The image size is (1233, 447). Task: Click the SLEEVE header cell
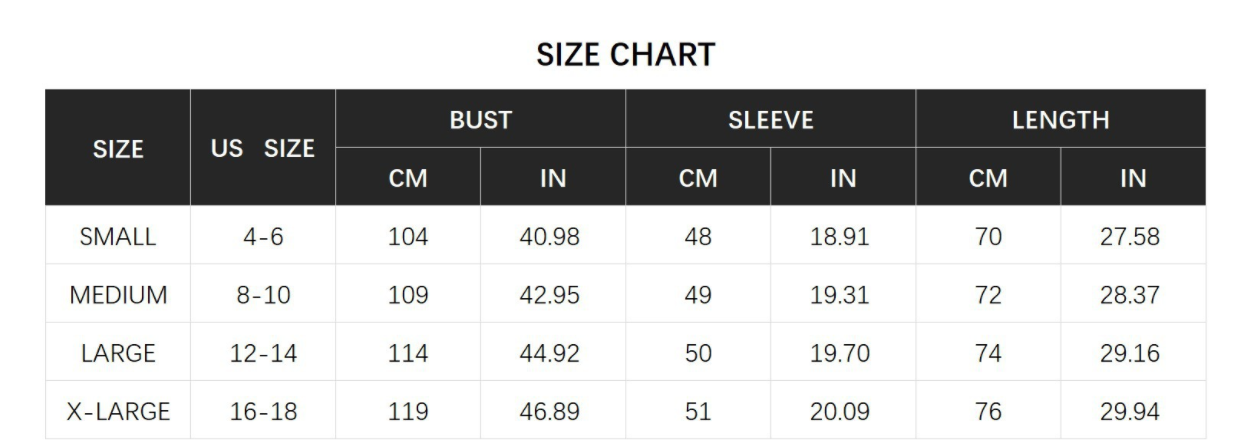pos(770,120)
